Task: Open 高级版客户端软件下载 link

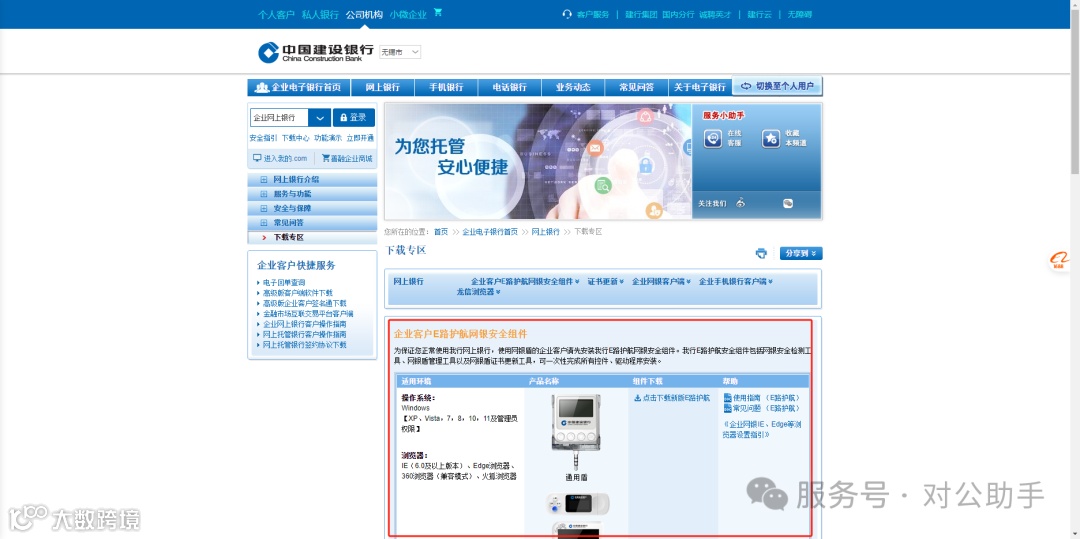Action: point(298,293)
